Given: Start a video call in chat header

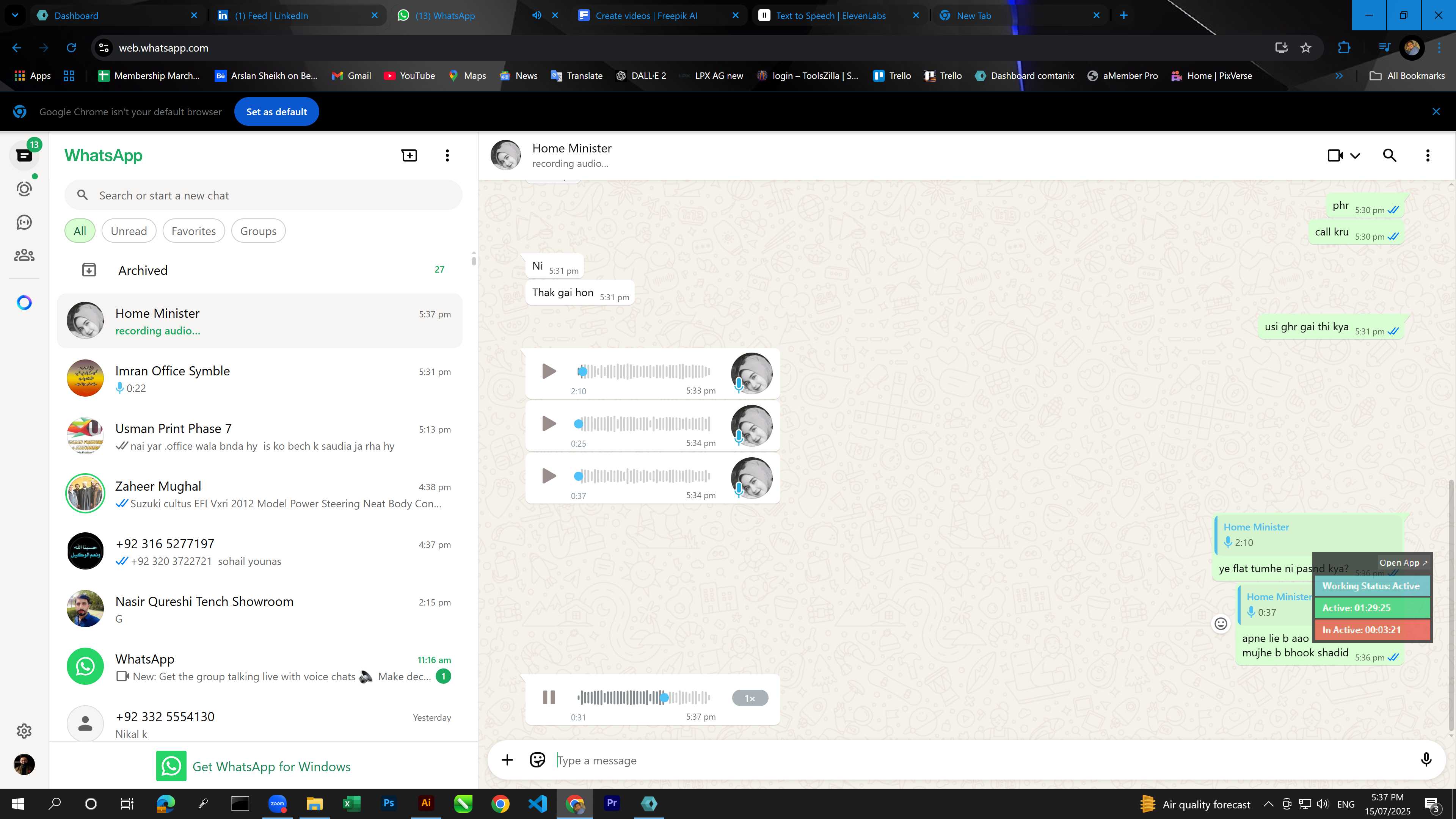Looking at the screenshot, I should [x=1335, y=155].
